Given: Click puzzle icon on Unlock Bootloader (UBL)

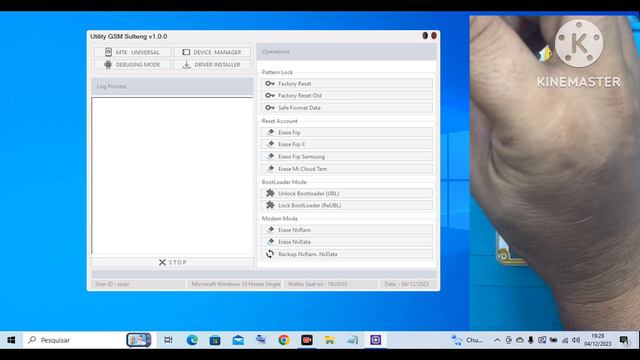Looking at the screenshot, I should click(270, 193).
